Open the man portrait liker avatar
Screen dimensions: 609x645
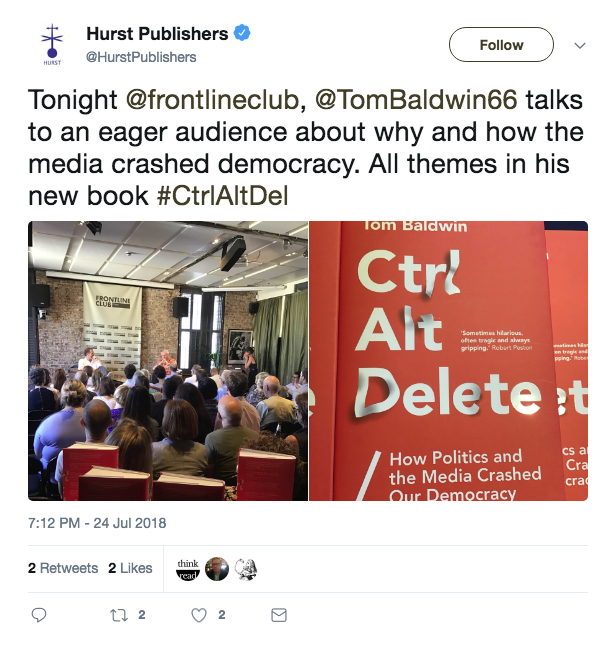(x=217, y=569)
